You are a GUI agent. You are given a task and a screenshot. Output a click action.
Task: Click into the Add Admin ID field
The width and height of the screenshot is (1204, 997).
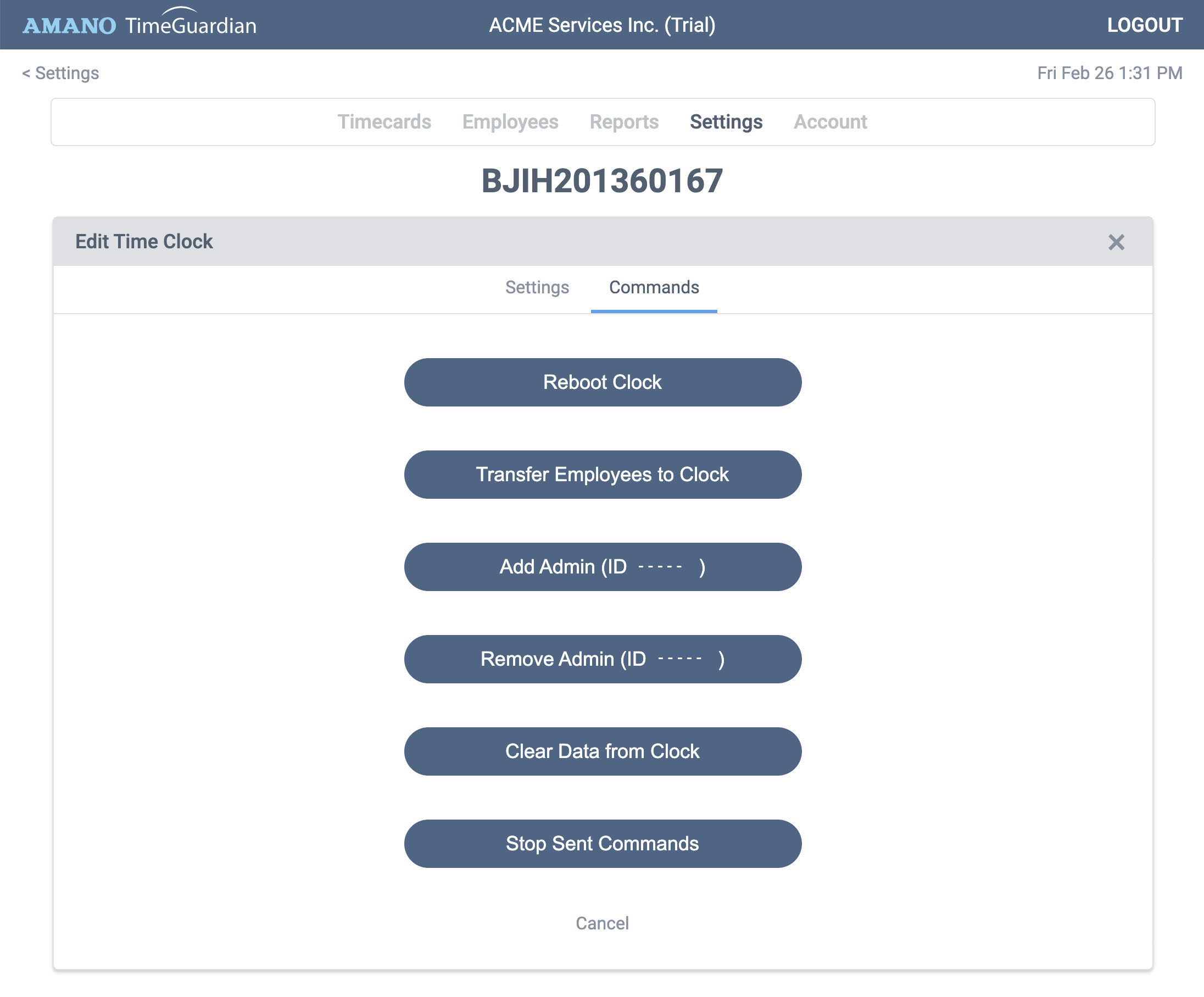click(660, 567)
